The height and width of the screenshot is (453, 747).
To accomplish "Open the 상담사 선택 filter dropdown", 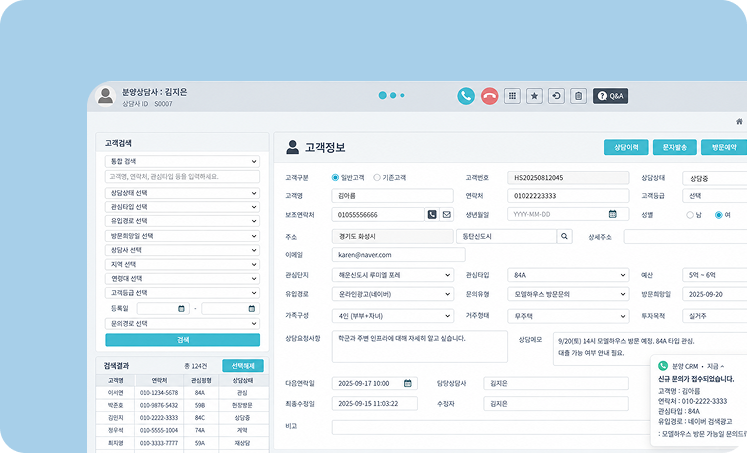I will pyautogui.click(x=182, y=250).
